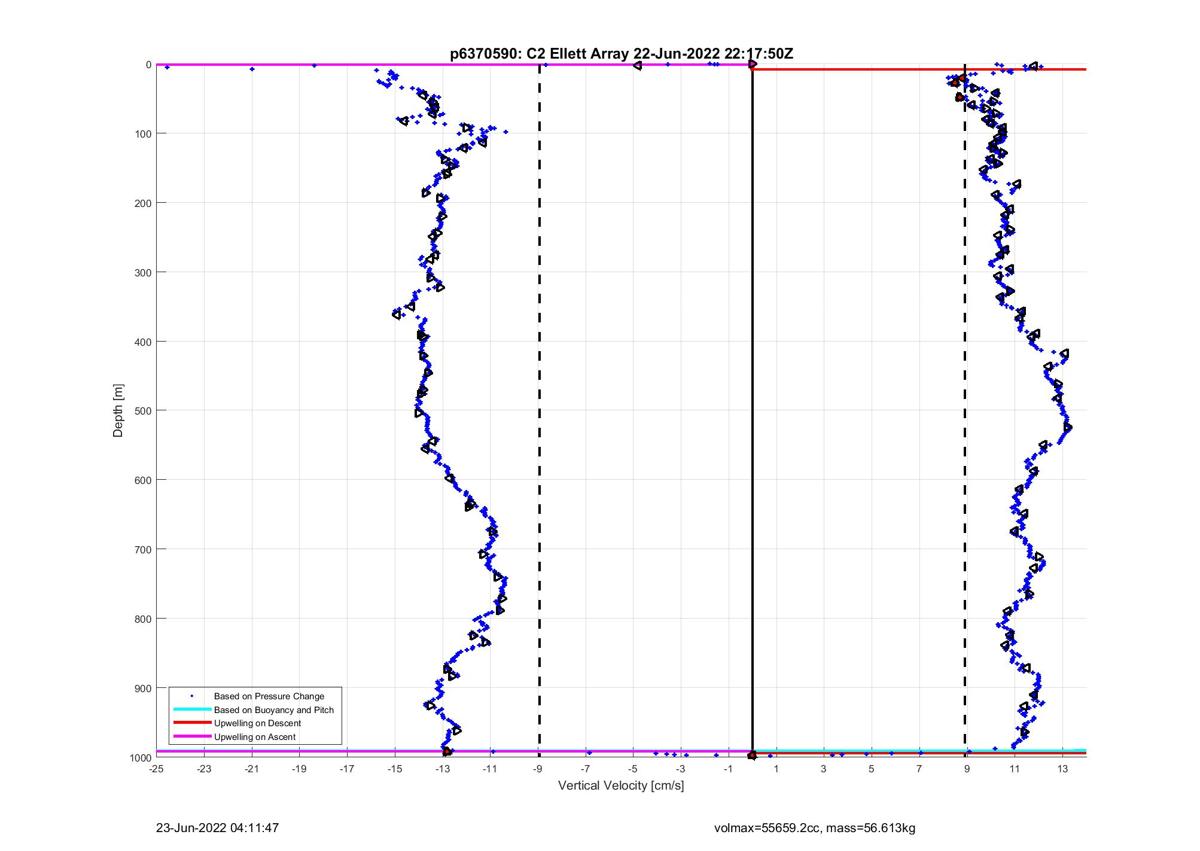
Task: Select the 'Upwelling on Ascent' legend entry
Action: [x=255, y=737]
